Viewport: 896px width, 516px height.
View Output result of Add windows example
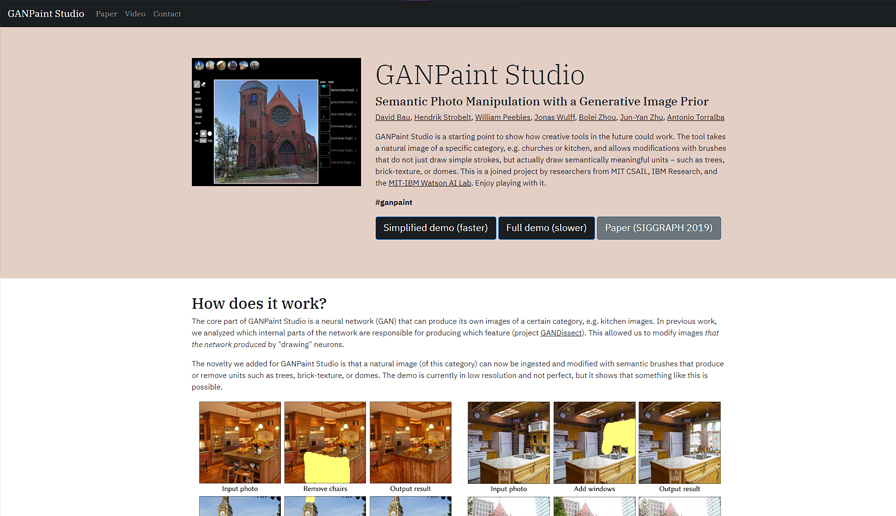[x=679, y=442]
